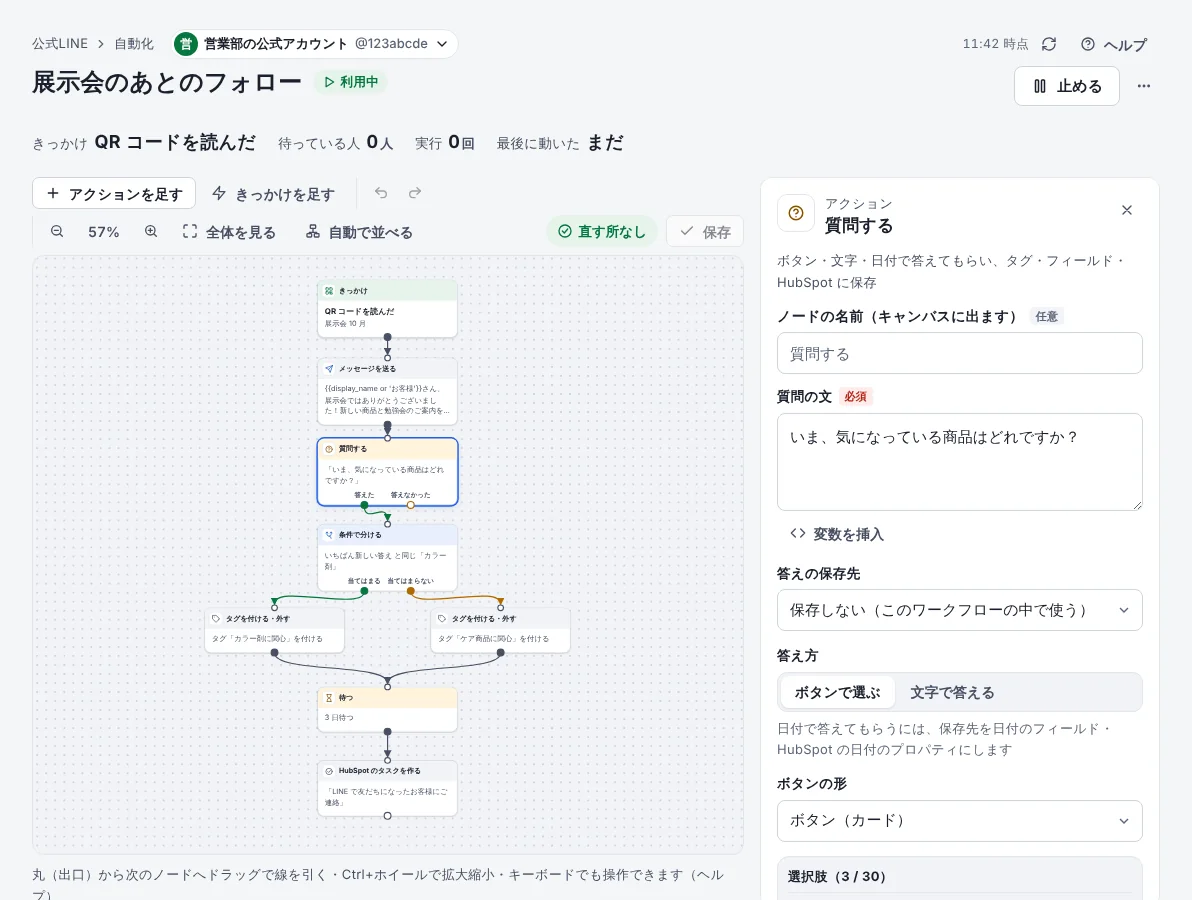Click the 答えた output port
This screenshot has height=900, width=1192.
click(x=364, y=505)
